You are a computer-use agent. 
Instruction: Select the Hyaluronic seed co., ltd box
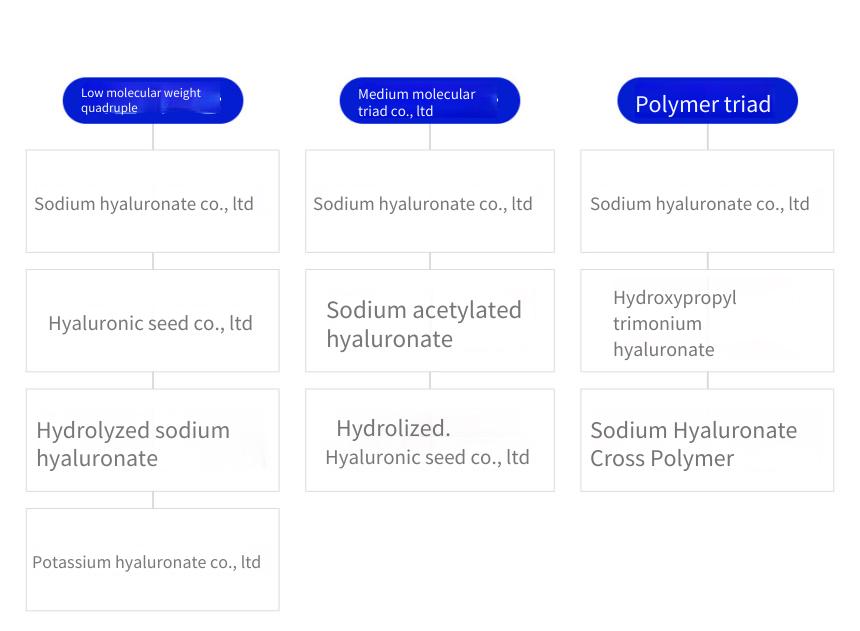pos(152,320)
